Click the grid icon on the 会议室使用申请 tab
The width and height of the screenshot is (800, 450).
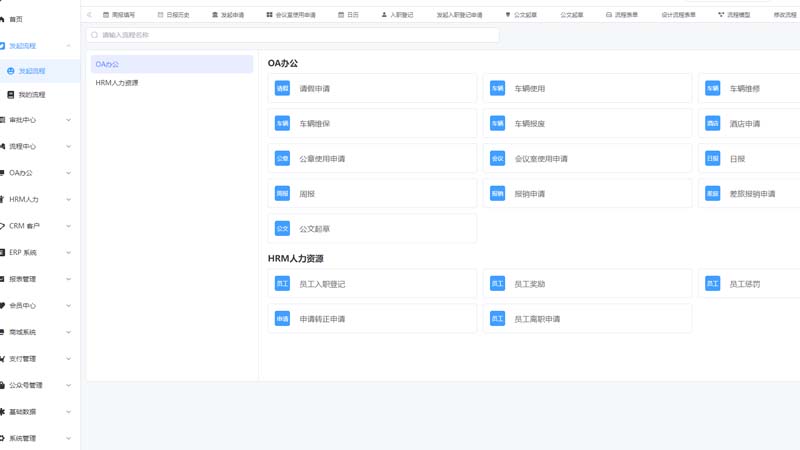269,15
